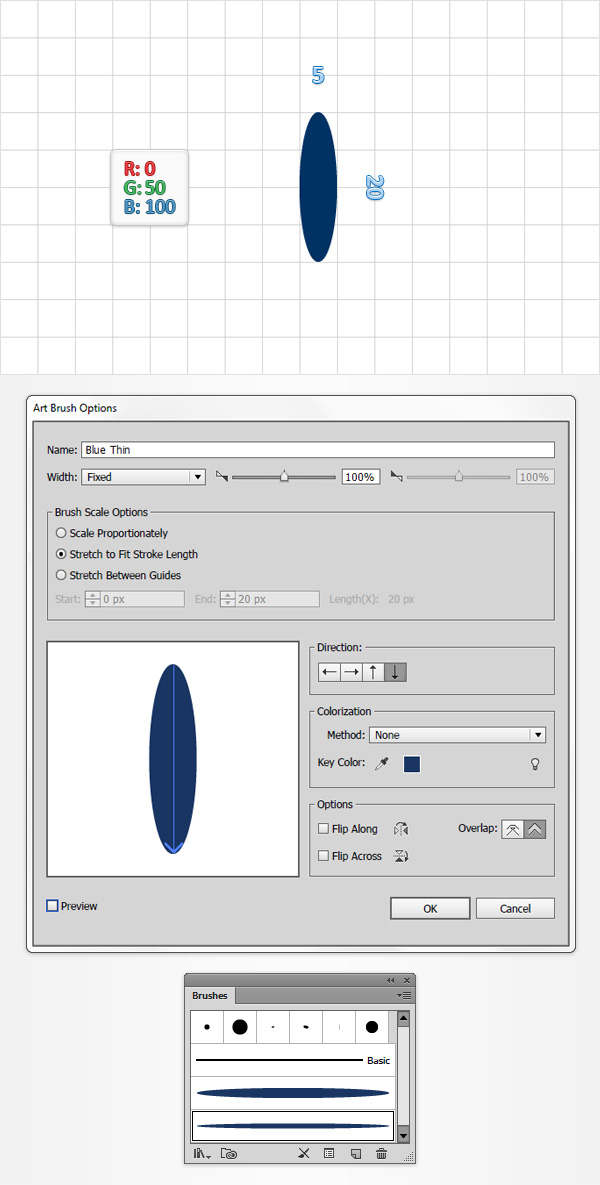
Task: Enable Flip Along checkbox
Action: [x=323, y=829]
